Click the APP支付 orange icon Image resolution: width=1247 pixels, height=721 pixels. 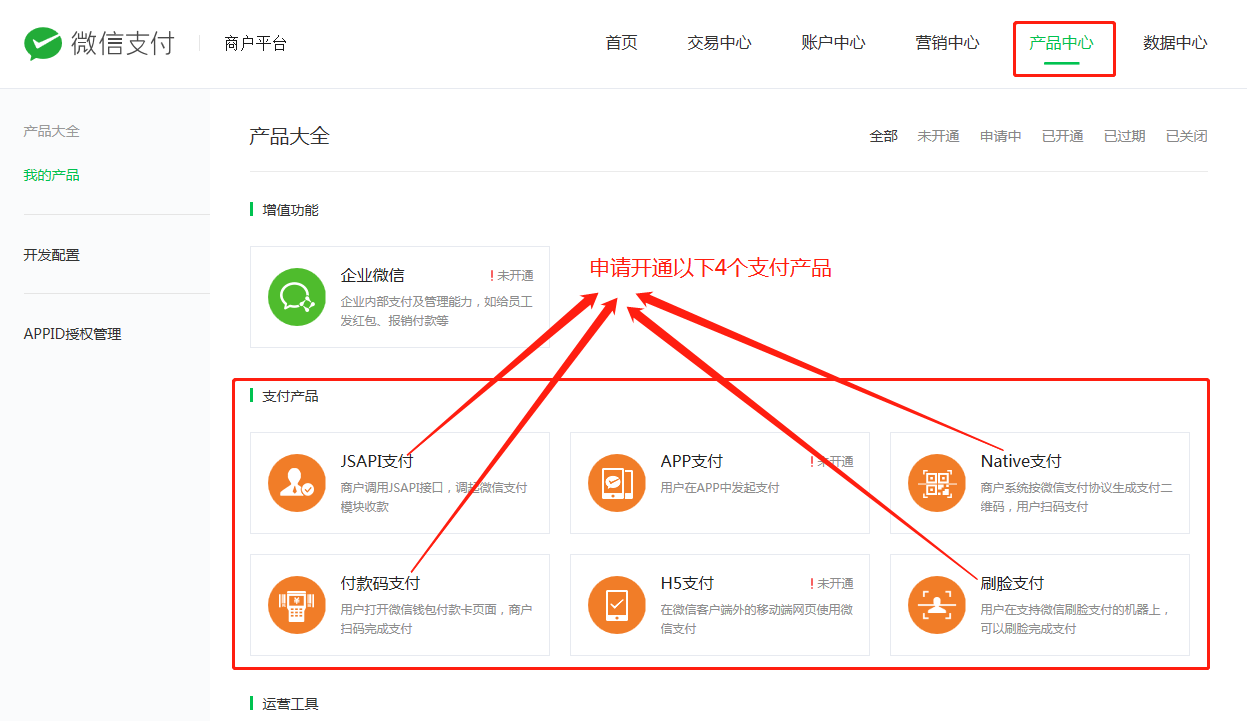(x=617, y=483)
